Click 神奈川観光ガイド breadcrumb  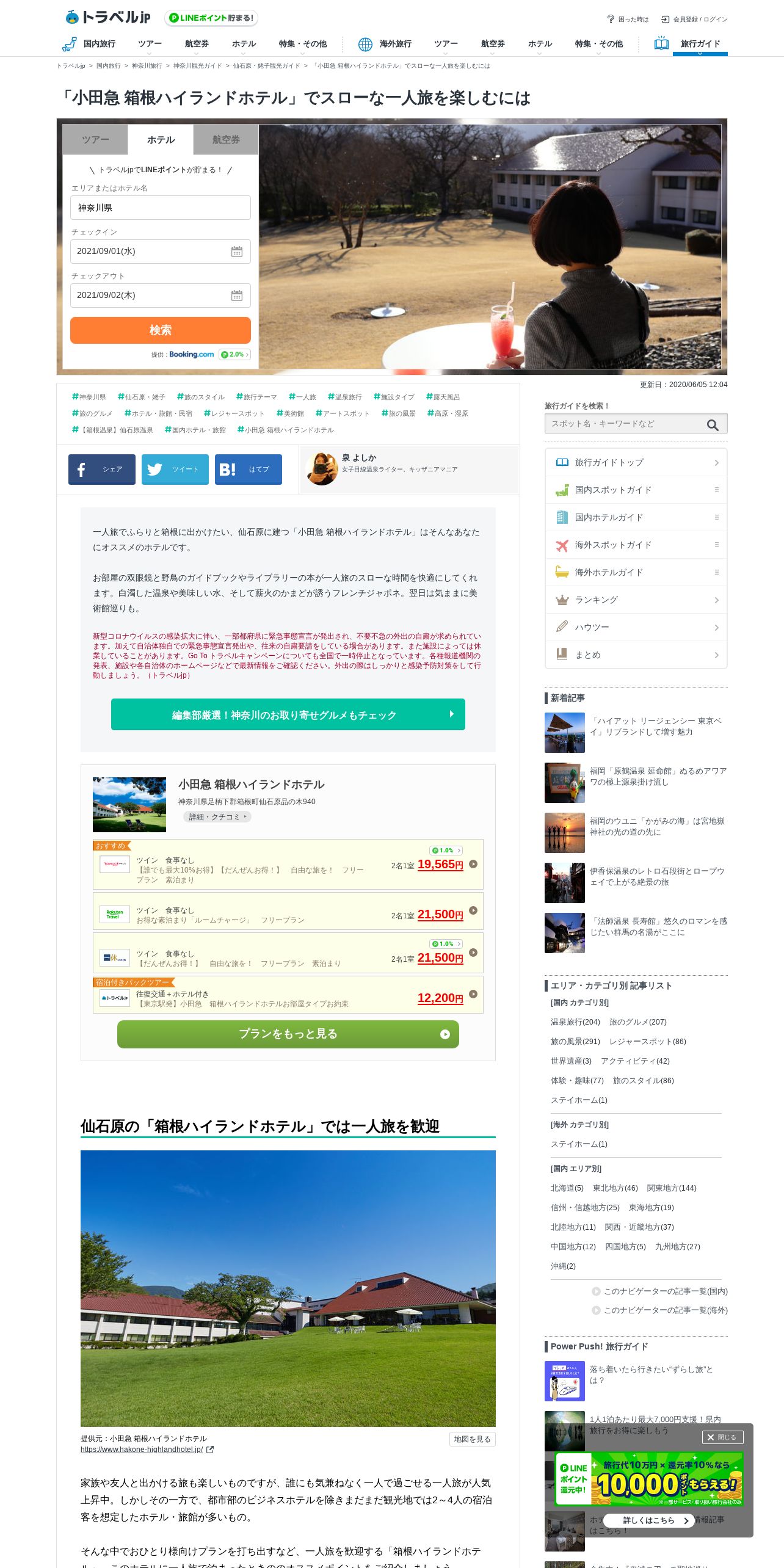pyautogui.click(x=197, y=66)
